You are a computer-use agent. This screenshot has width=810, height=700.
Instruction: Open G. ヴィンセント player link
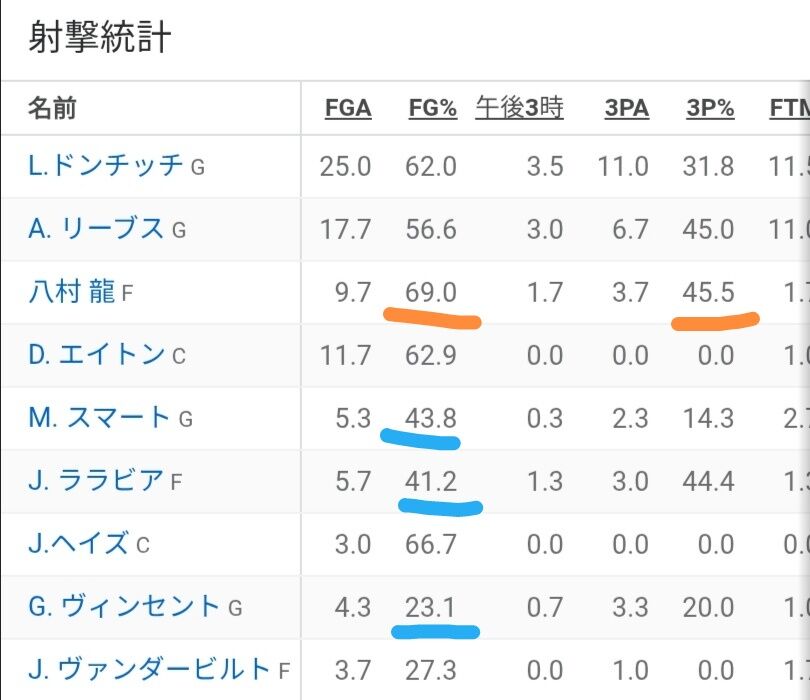pos(124,607)
